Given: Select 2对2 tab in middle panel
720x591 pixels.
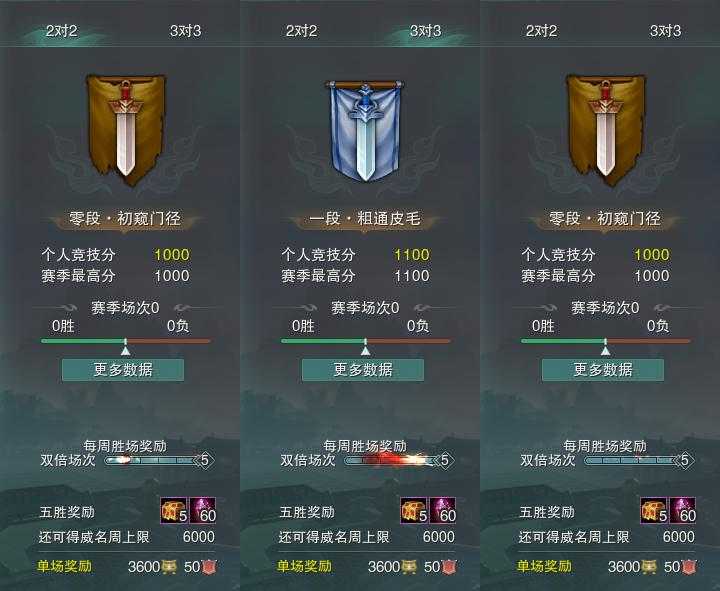Looking at the screenshot, I should pos(301,31).
